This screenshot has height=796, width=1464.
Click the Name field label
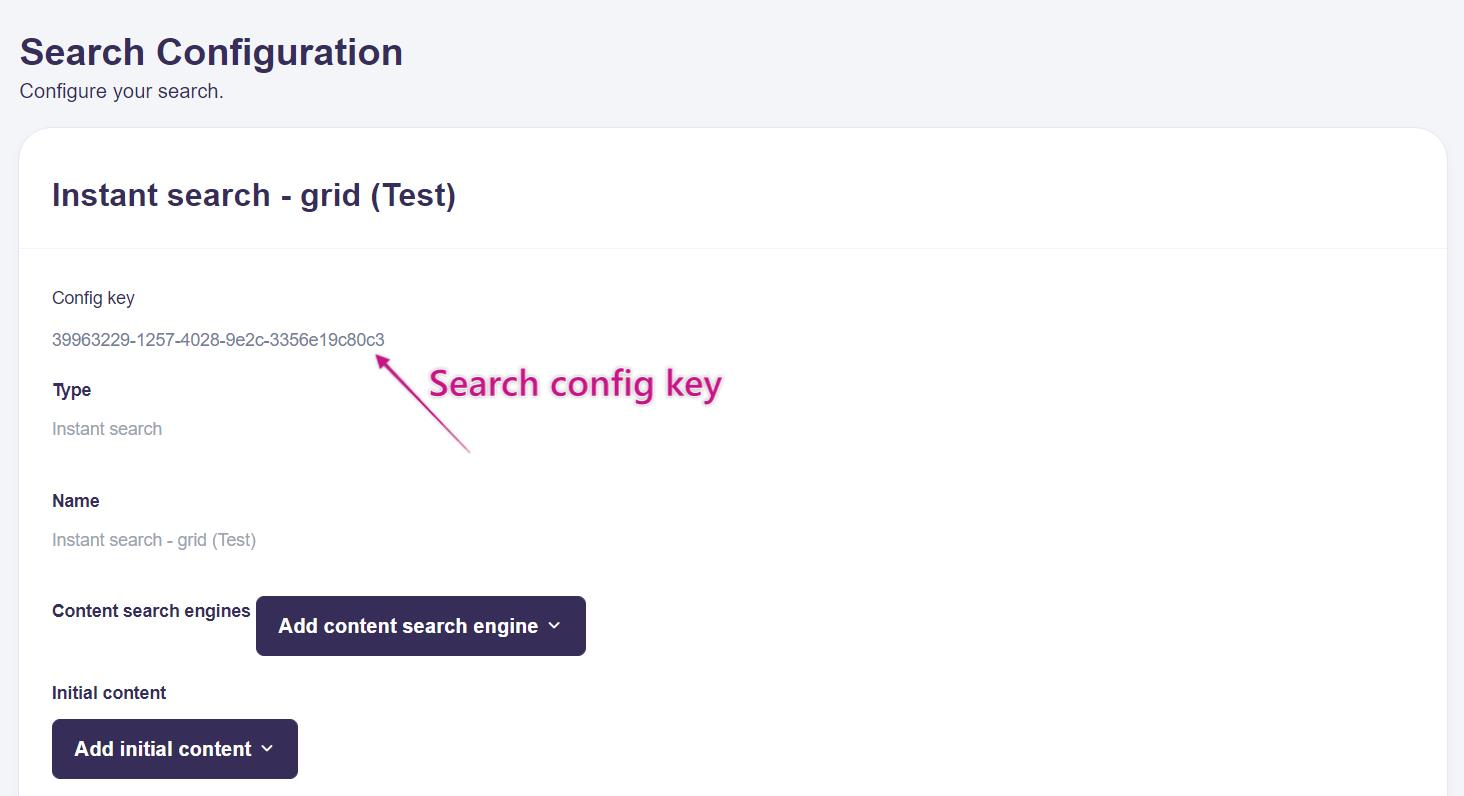[x=76, y=501]
